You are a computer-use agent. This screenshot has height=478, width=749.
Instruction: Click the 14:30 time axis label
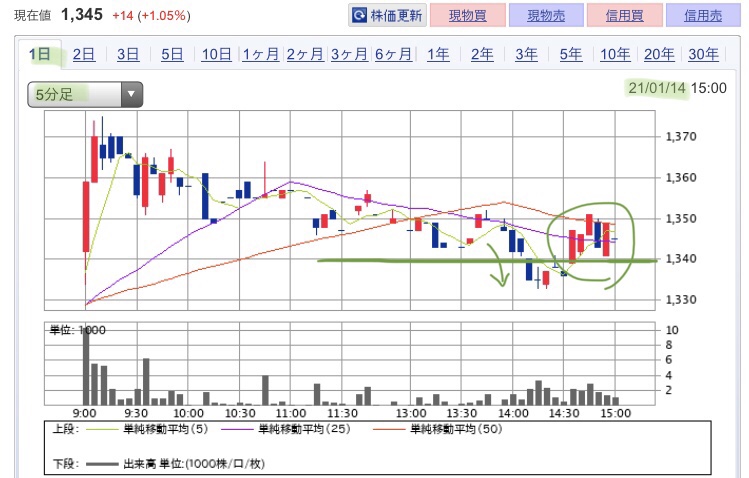(x=564, y=413)
